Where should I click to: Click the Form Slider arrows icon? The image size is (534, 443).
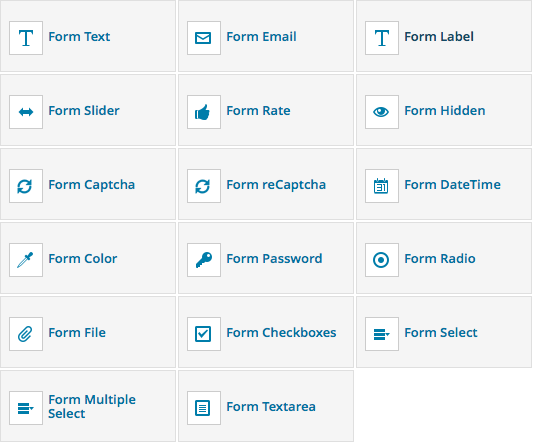click(26, 112)
